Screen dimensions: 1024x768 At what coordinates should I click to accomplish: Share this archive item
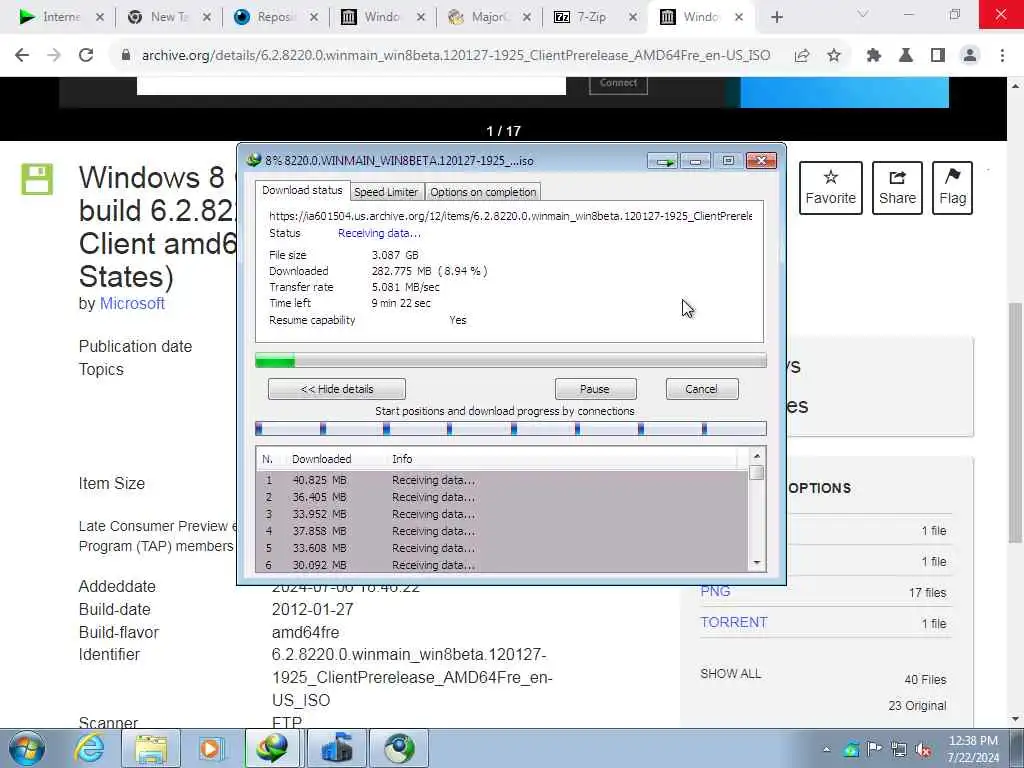[897, 188]
